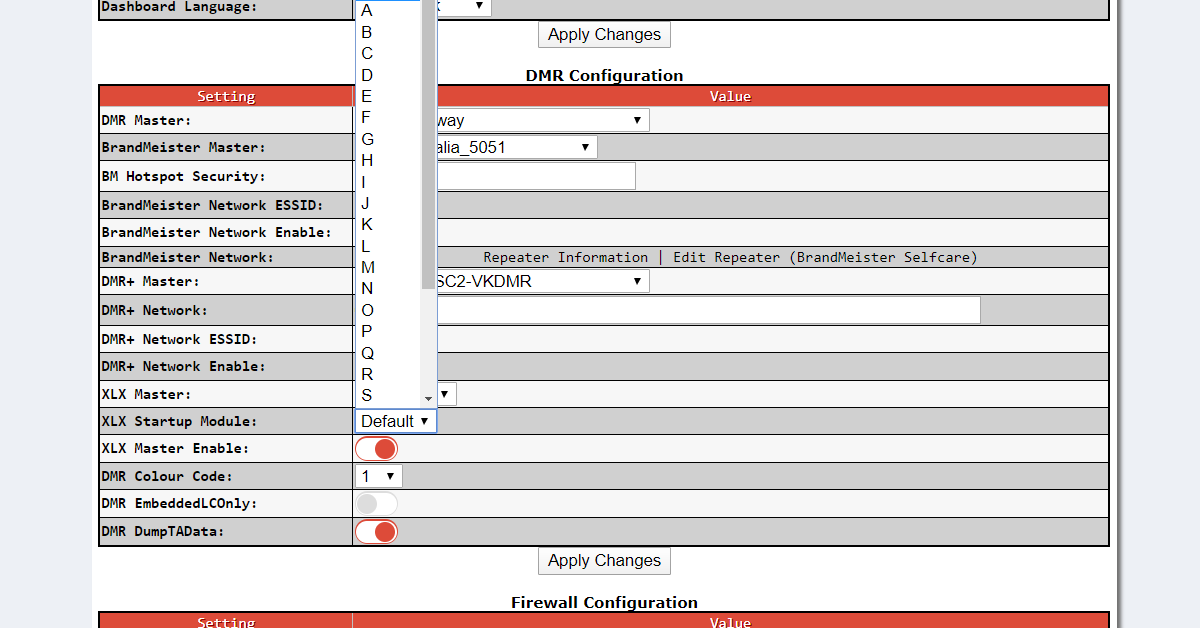Image resolution: width=1200 pixels, height=628 pixels.
Task: Click the dropdown list scrollbar thumb
Action: 428,145
